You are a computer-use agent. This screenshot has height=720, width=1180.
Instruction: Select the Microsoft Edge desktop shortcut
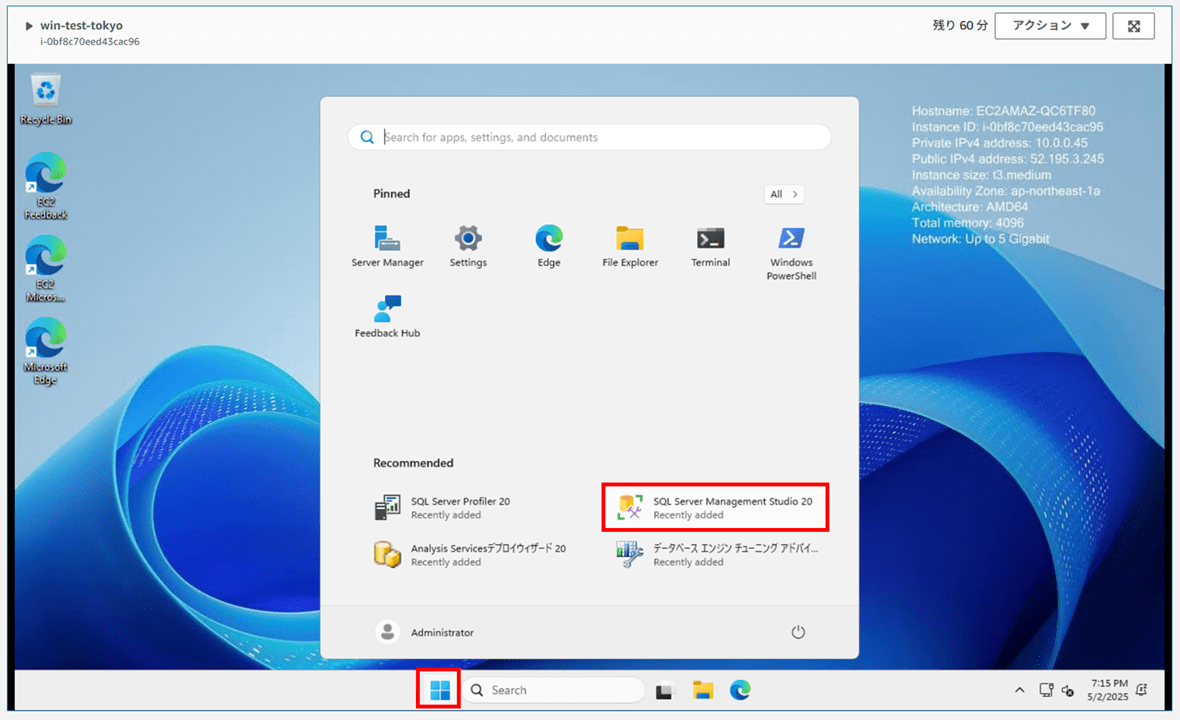(46, 352)
